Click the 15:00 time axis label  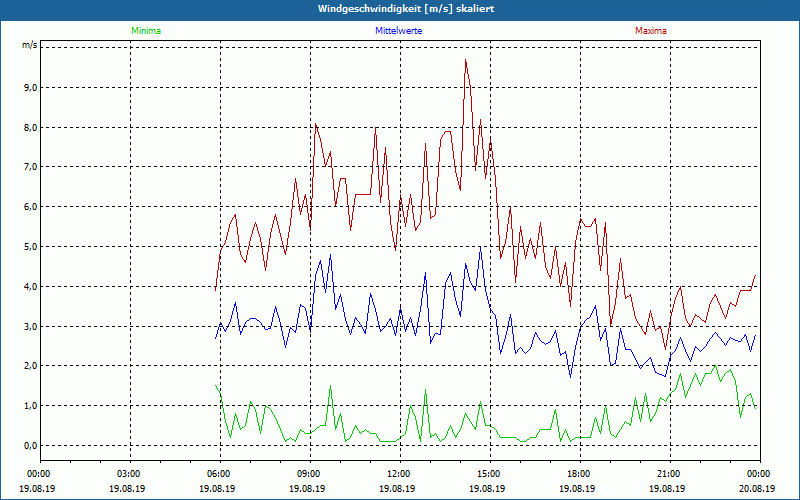pos(488,474)
